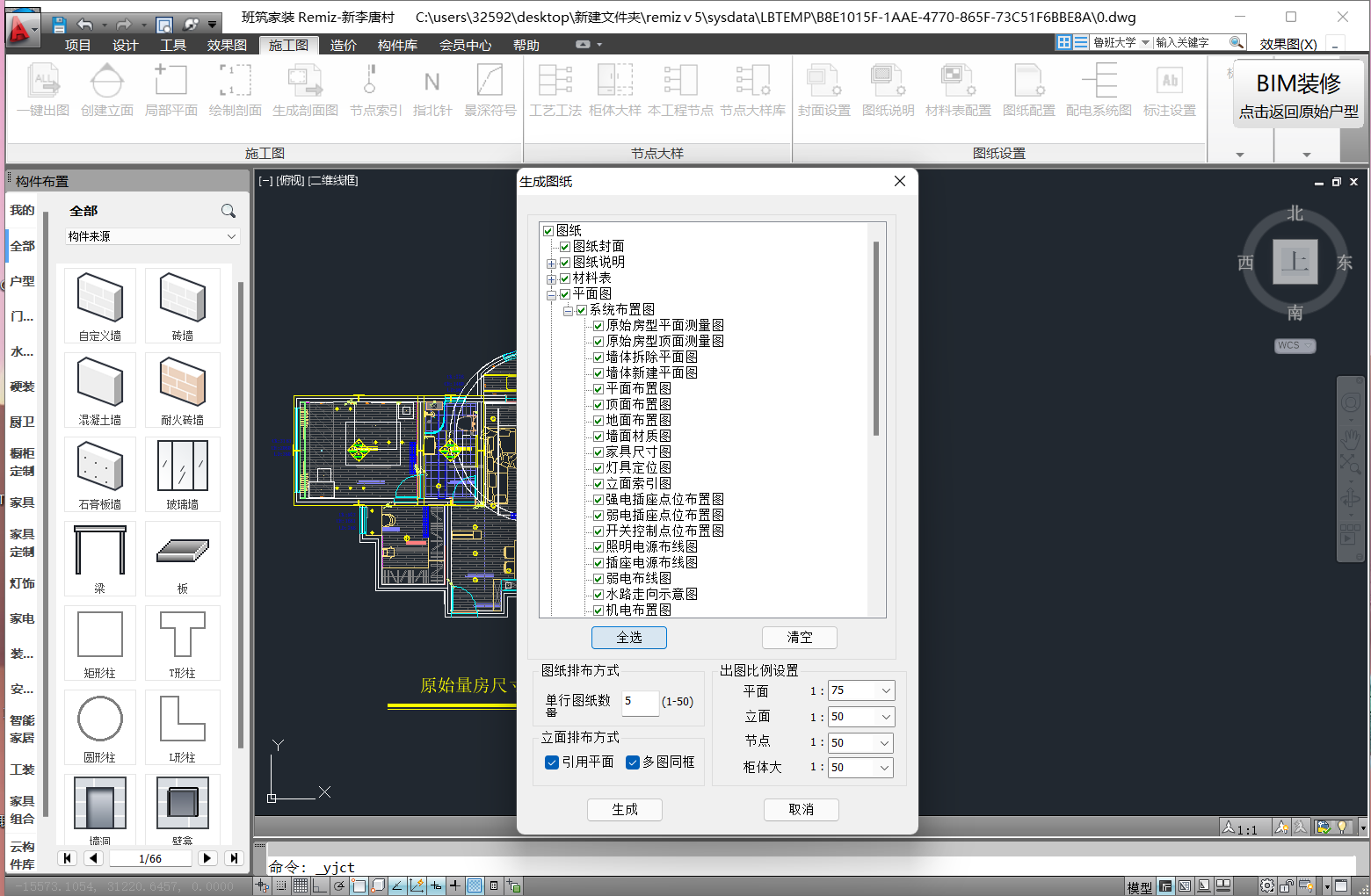Open the 造价 tab
Screen dimensions: 1371x896
[x=343, y=45]
